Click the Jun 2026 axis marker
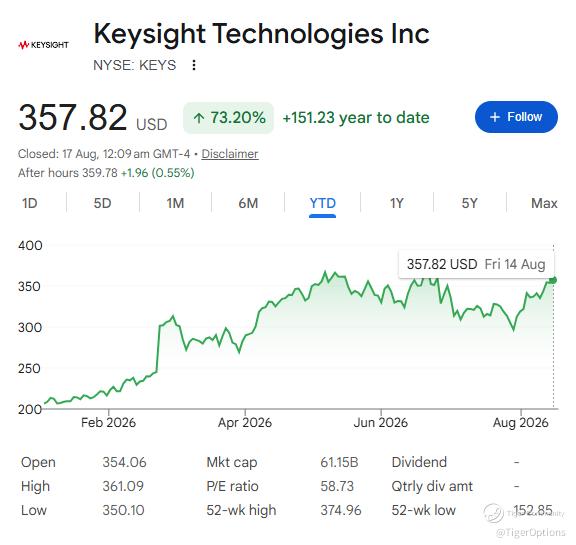Screen dimensions: 576x545 point(381,422)
